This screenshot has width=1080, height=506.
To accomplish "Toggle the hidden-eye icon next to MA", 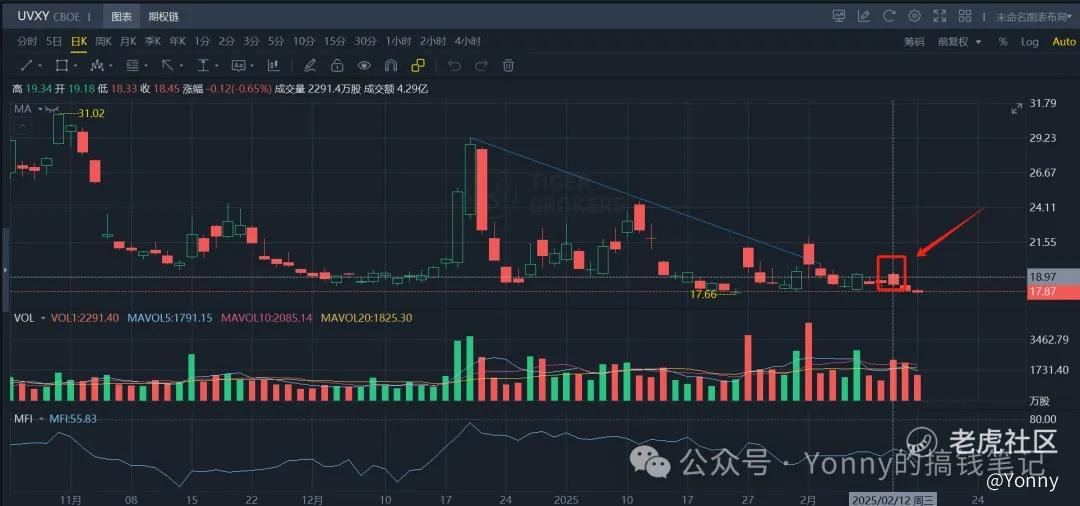I will (52, 109).
